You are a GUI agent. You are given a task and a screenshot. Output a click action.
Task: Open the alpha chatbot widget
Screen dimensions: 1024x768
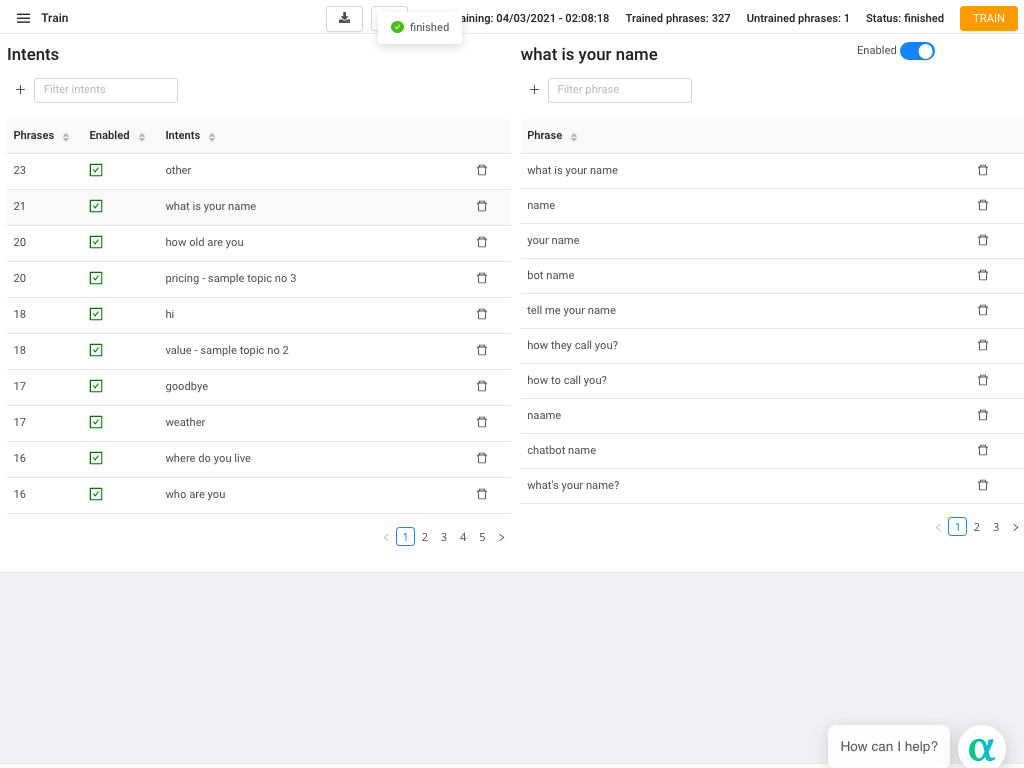click(x=981, y=748)
